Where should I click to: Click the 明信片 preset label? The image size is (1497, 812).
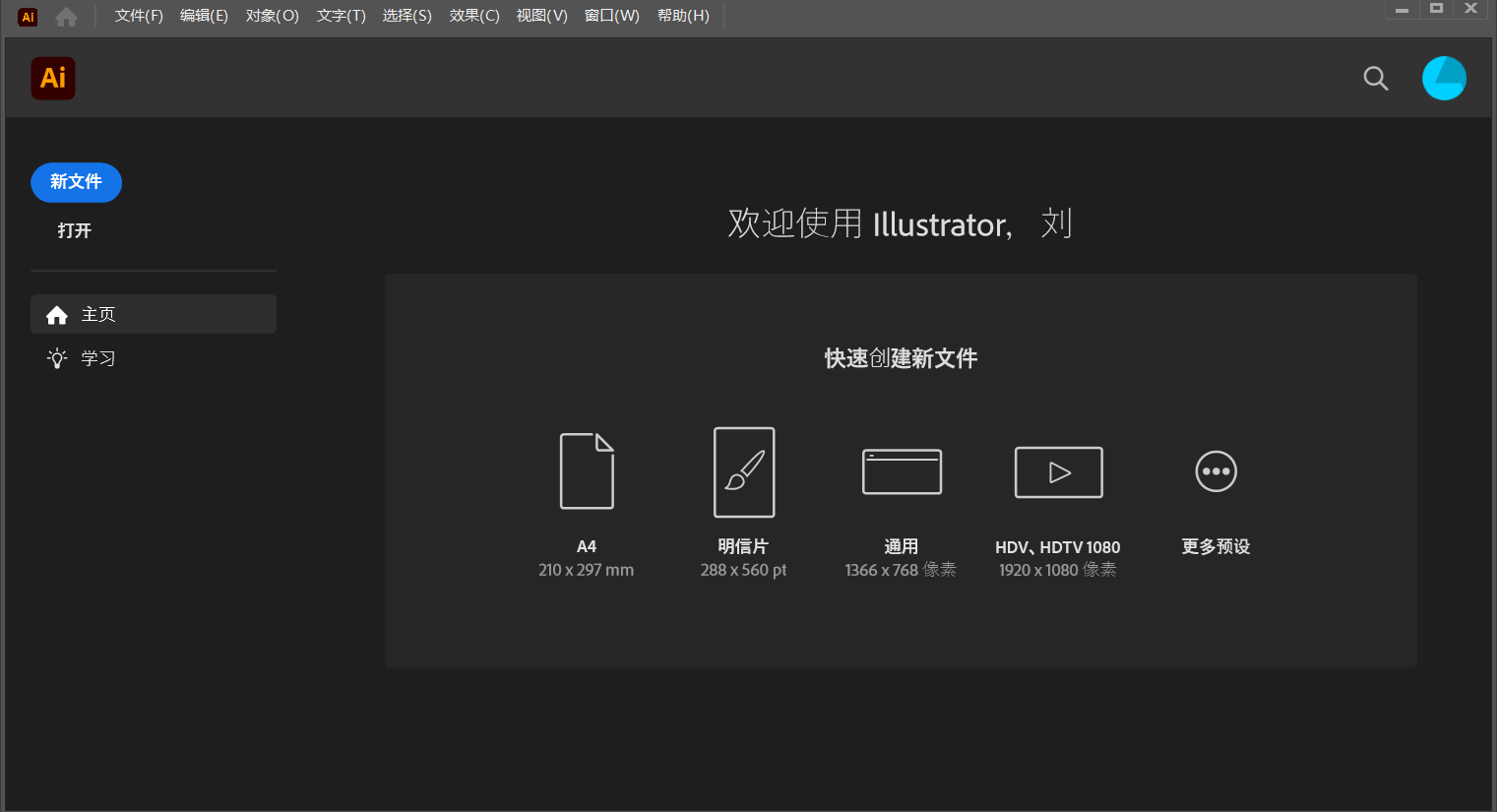click(743, 546)
